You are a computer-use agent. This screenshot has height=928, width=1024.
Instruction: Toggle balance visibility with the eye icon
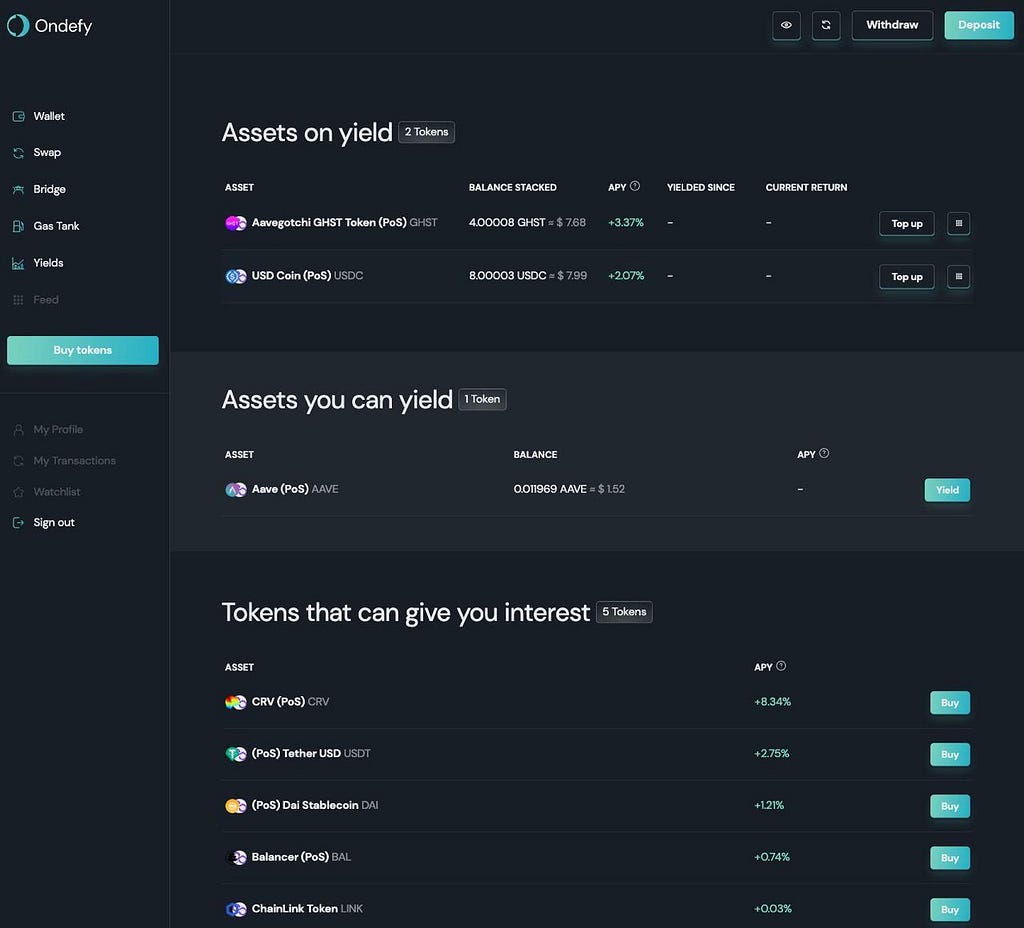(786, 25)
